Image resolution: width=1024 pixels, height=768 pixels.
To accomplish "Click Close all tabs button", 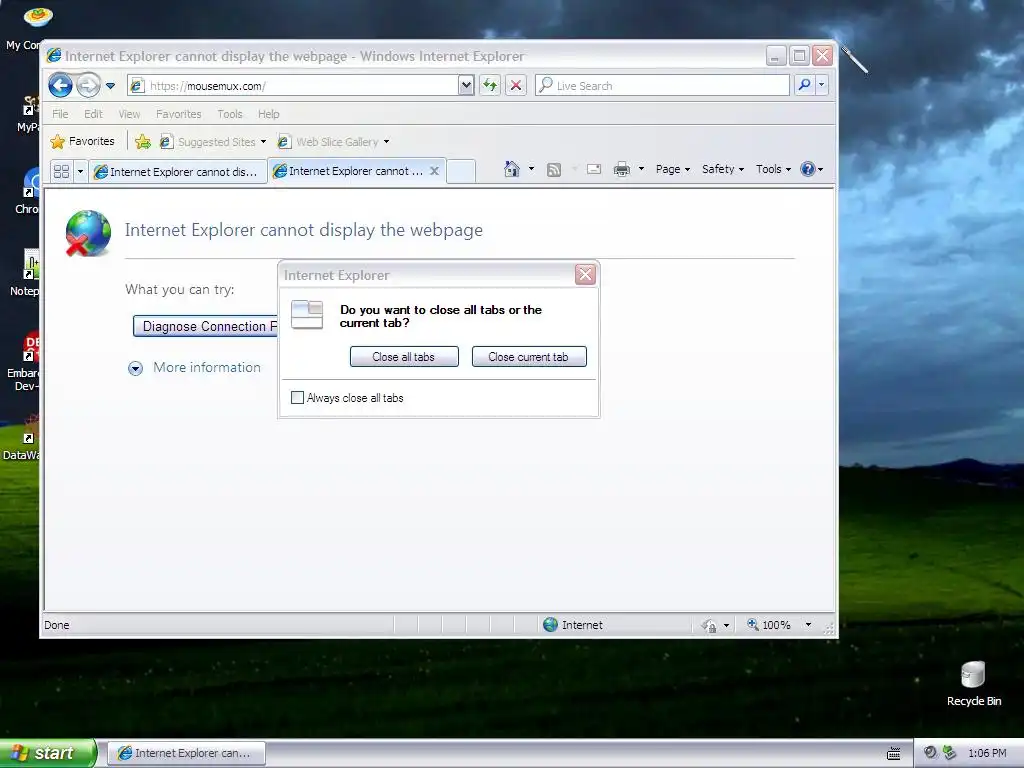I will [404, 357].
